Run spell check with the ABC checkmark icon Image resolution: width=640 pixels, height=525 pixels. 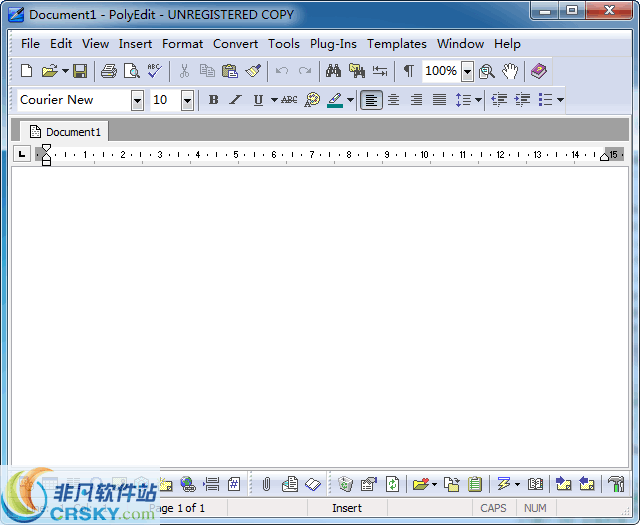tap(155, 71)
